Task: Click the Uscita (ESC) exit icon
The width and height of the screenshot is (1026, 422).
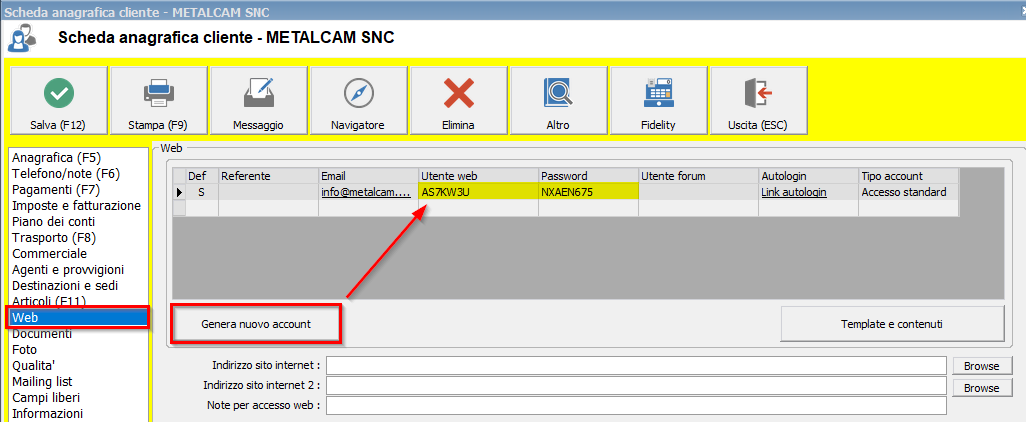Action: click(x=758, y=93)
